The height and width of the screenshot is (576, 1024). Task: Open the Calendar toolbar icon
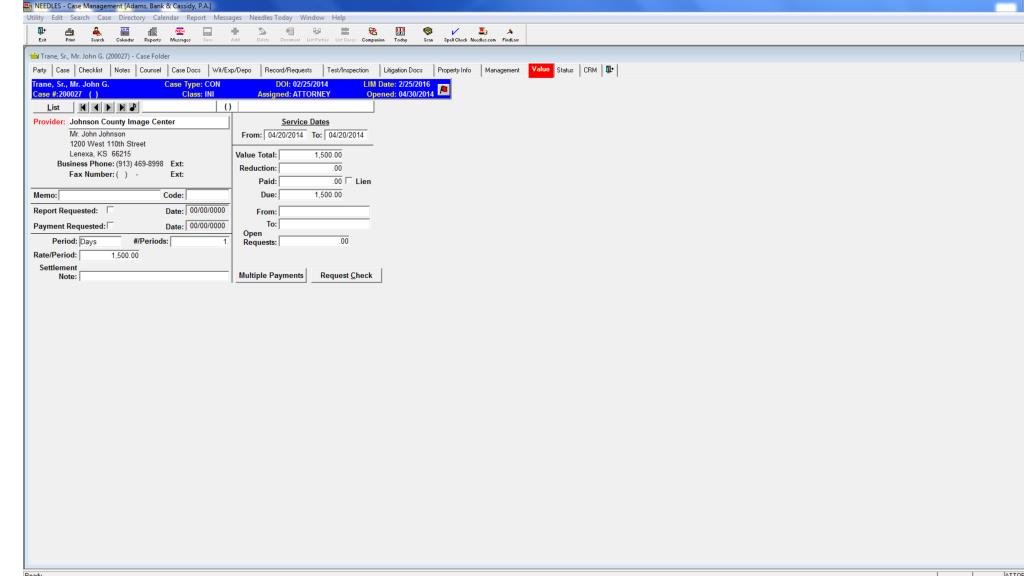(x=125, y=33)
